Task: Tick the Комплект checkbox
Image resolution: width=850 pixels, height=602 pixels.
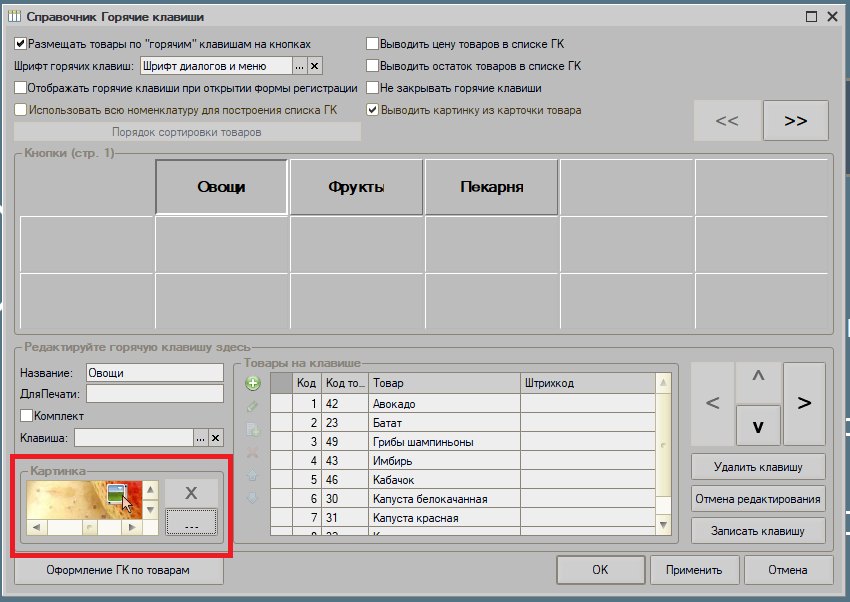Action: coord(26,416)
